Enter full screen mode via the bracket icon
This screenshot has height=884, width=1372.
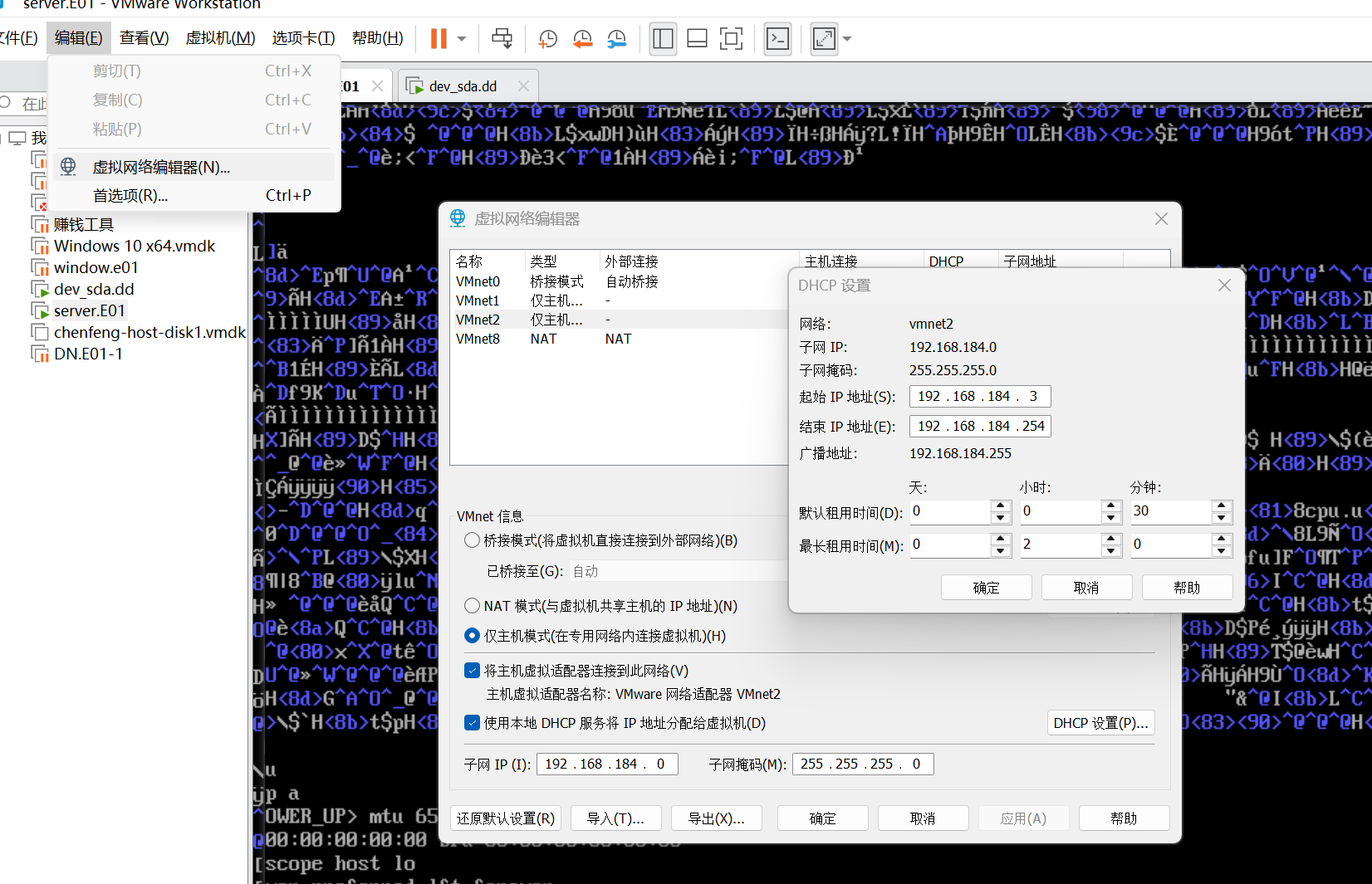(731, 38)
